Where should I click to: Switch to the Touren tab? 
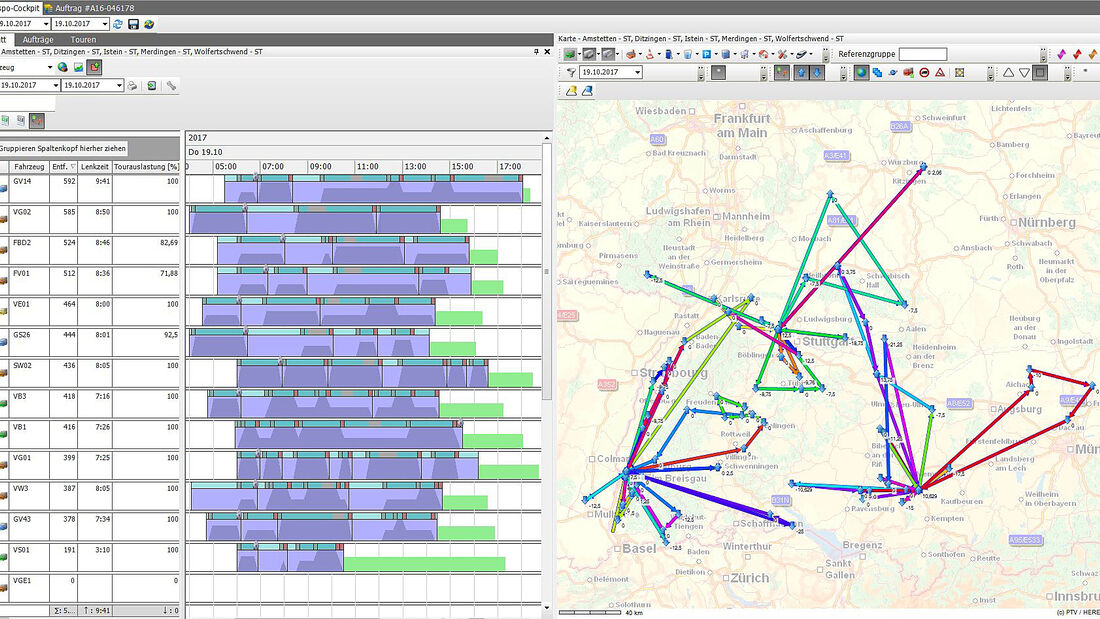[x=83, y=40]
